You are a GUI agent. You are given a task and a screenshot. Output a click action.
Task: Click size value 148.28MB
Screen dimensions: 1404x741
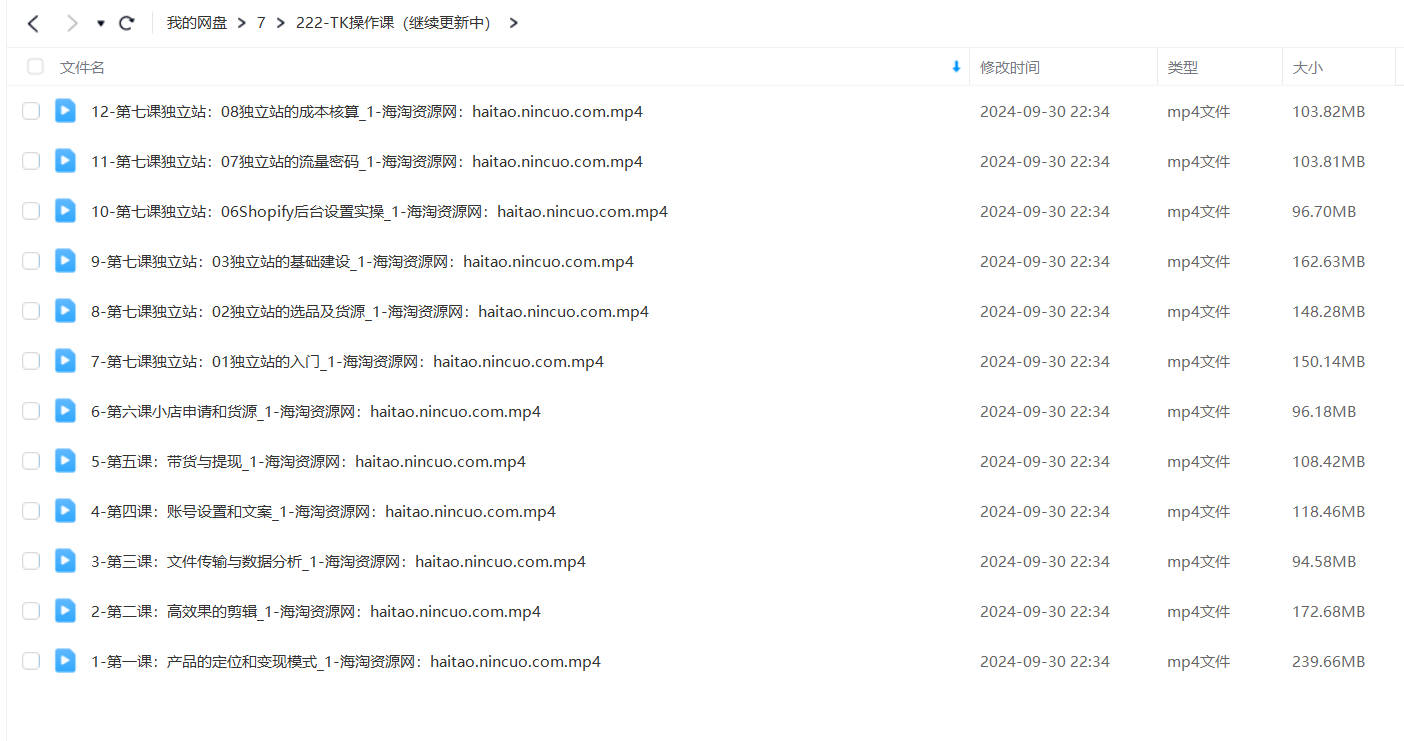[x=1328, y=311]
